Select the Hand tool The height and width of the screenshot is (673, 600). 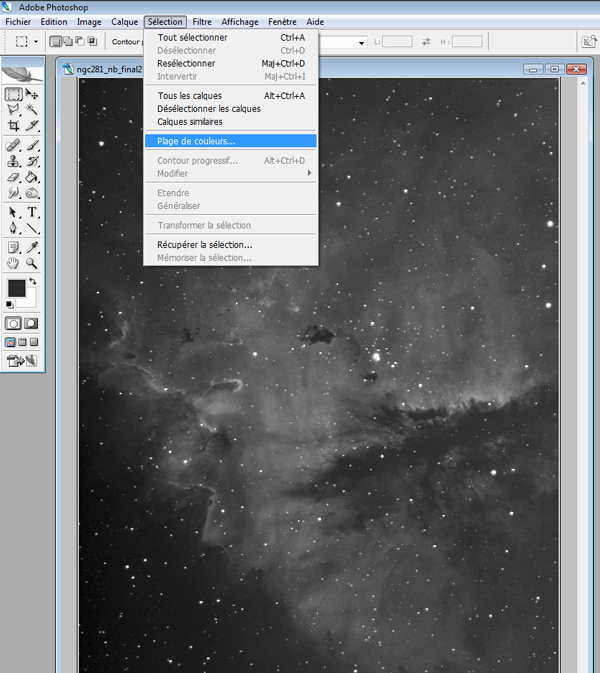pyautogui.click(x=13, y=263)
